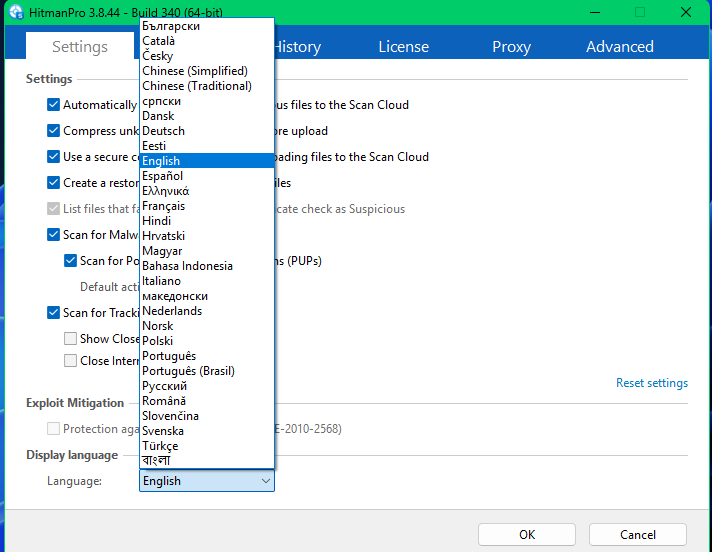
Task: Choose Русский as display language
Action: coord(207,385)
